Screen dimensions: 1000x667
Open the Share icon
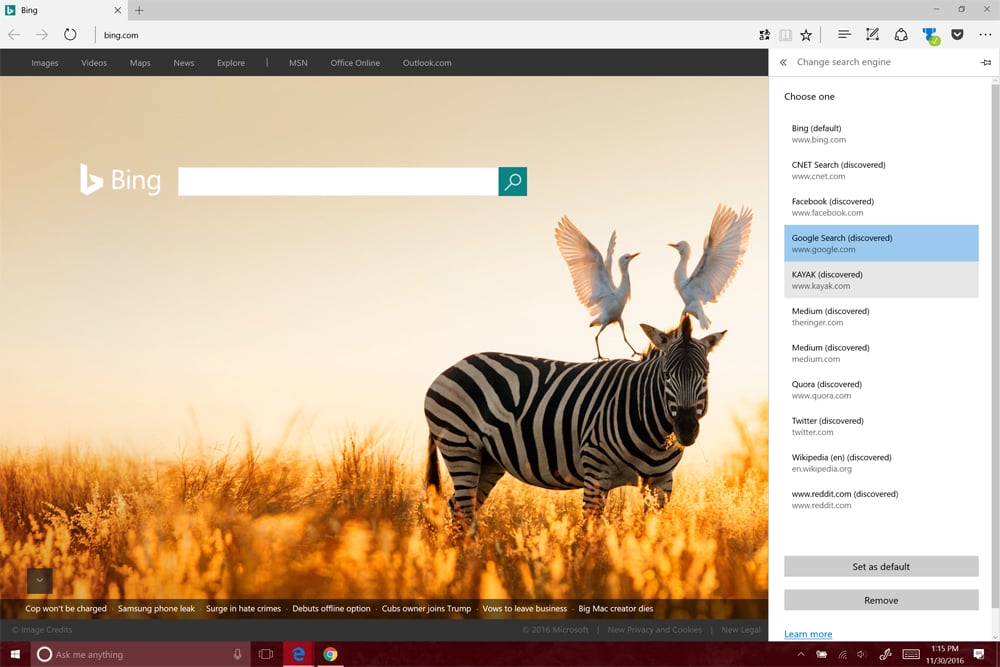(x=901, y=34)
